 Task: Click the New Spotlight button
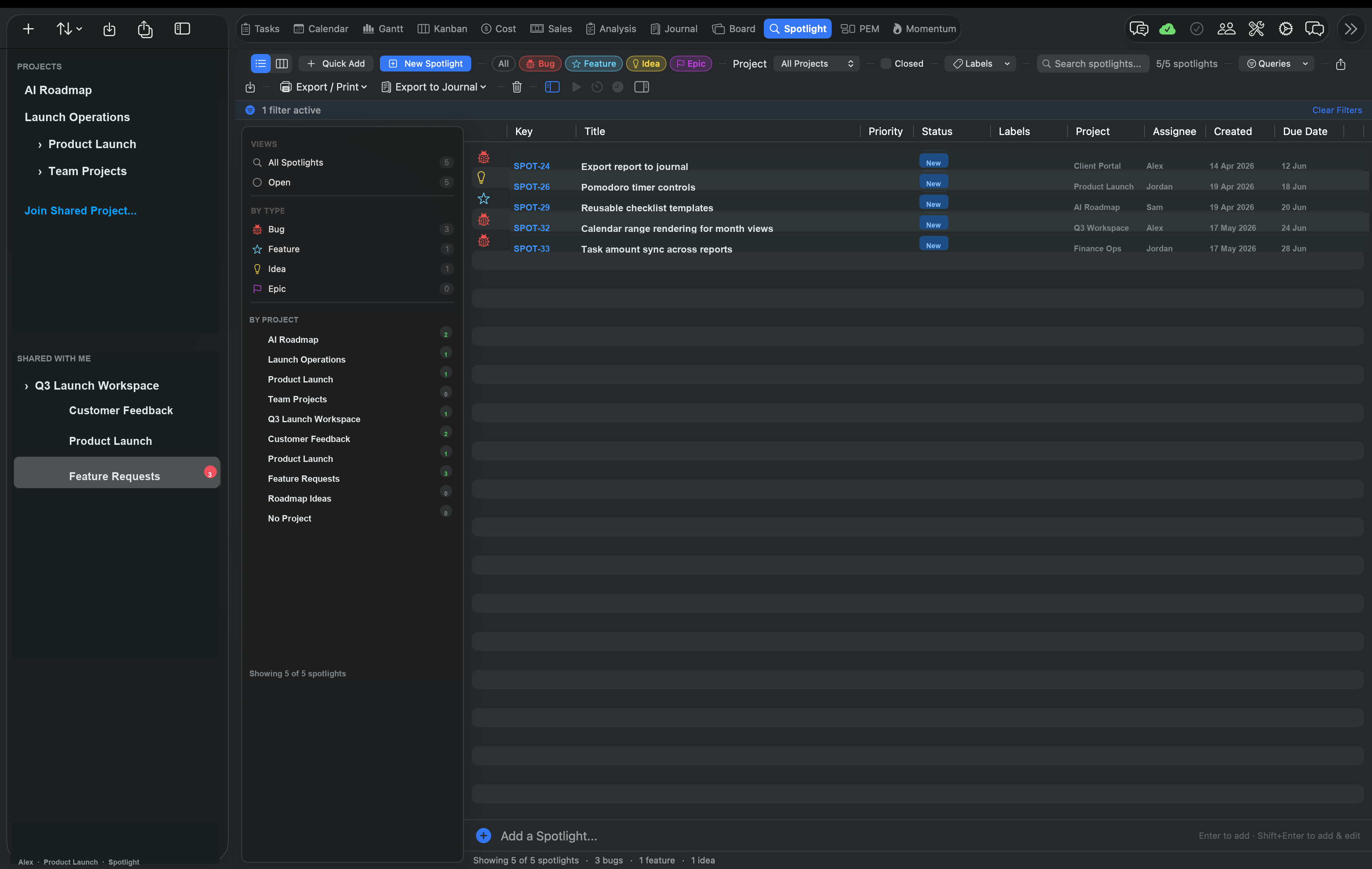click(x=426, y=64)
